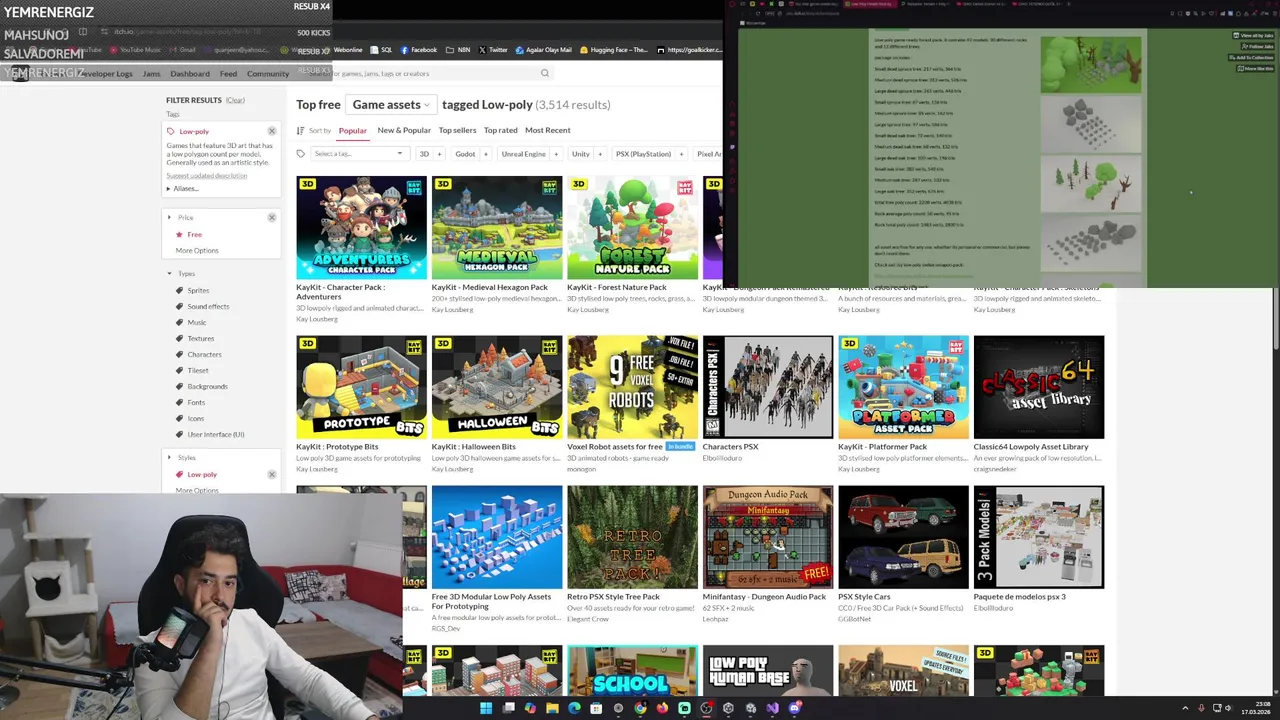
Task: Open Visual Studio from the taskbar
Action: click(x=772, y=708)
